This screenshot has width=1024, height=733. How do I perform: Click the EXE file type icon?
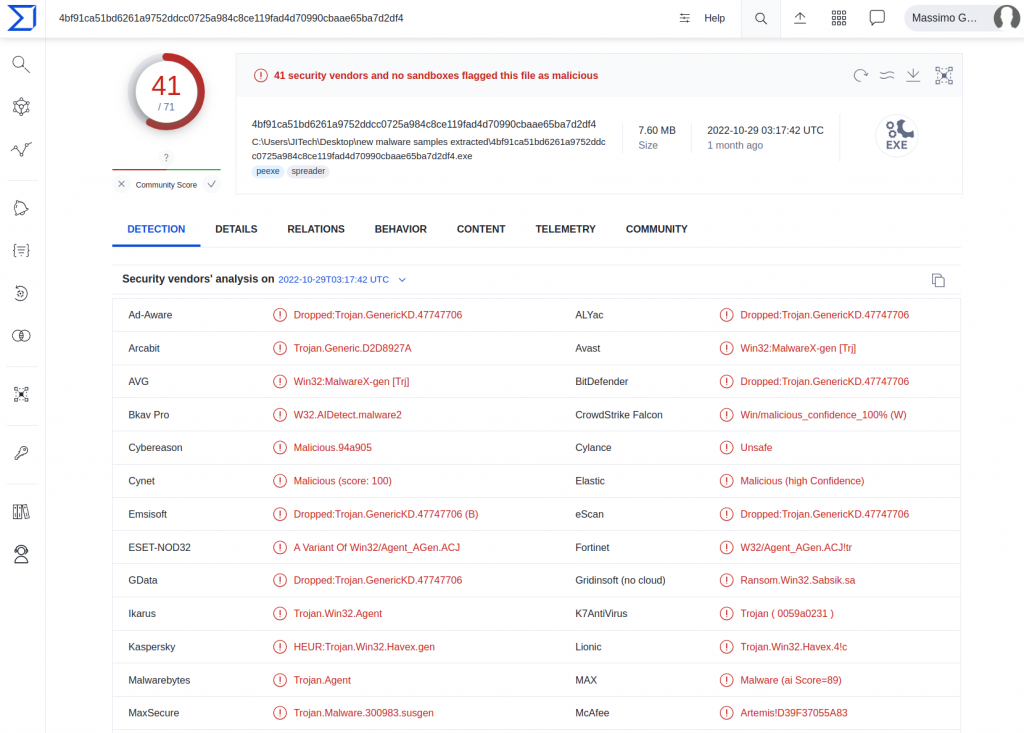[x=897, y=136]
